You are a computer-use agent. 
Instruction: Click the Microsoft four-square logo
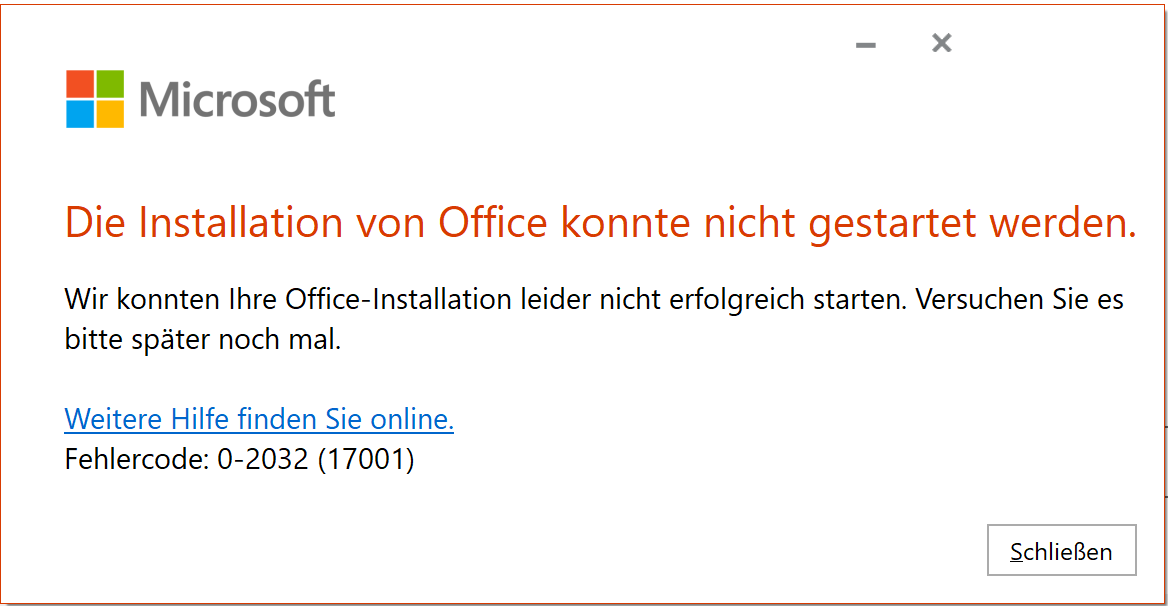point(95,99)
